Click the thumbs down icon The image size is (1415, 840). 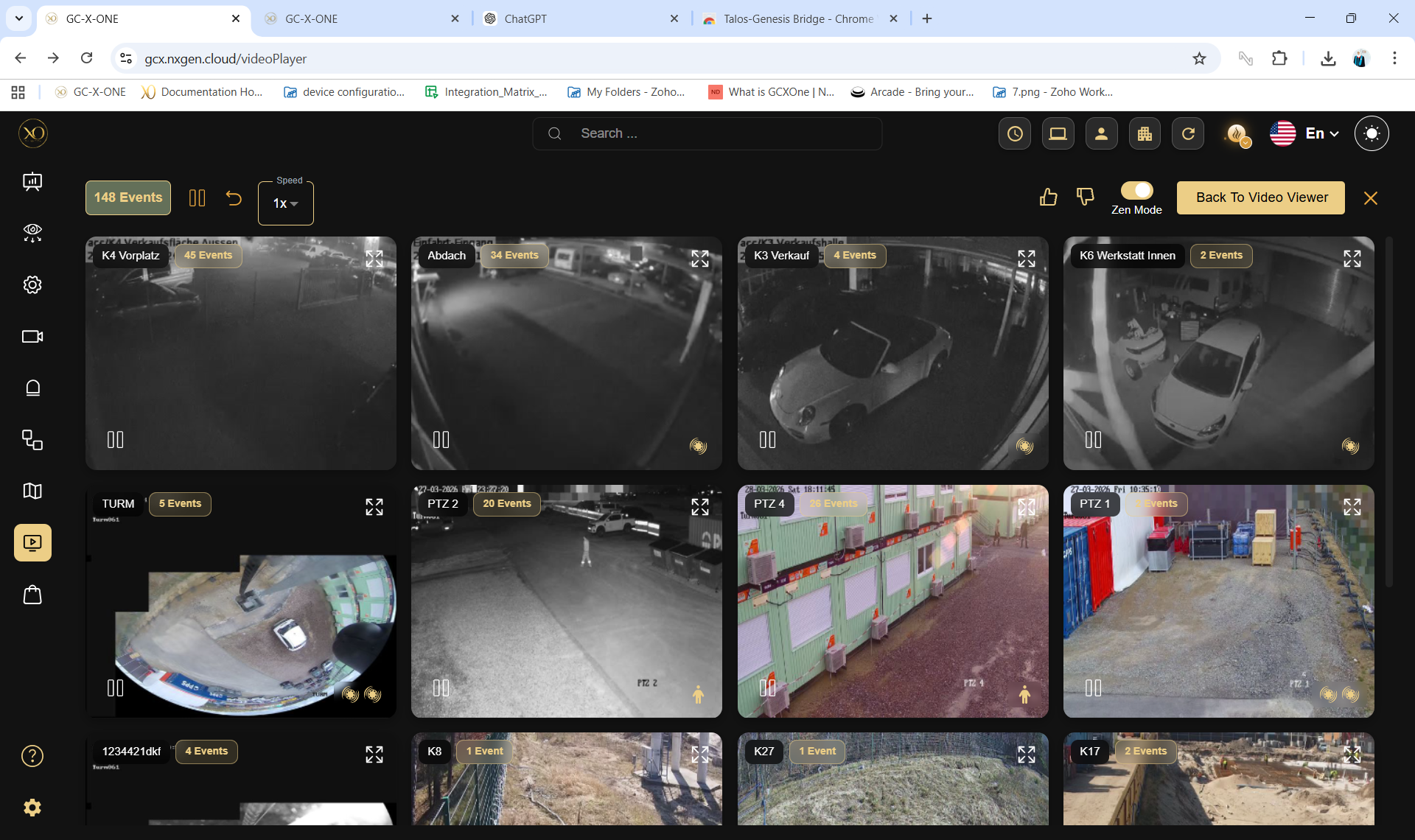click(1085, 197)
